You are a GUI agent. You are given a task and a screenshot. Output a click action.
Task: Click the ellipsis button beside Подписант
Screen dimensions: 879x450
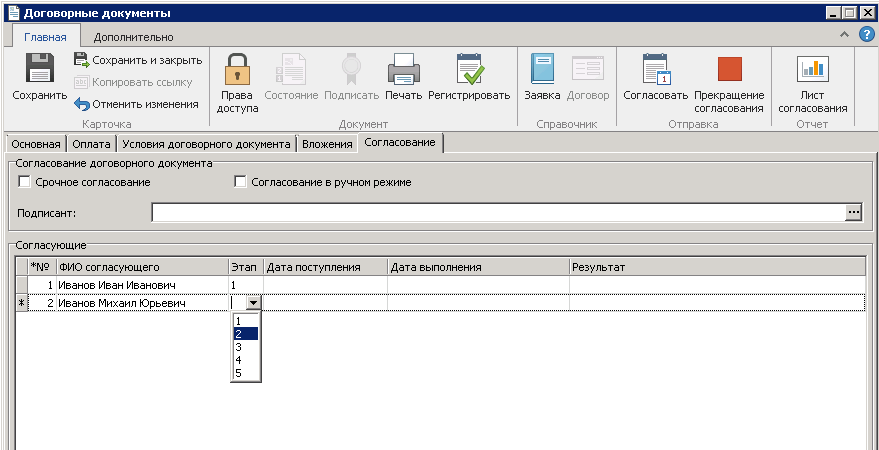(x=853, y=212)
